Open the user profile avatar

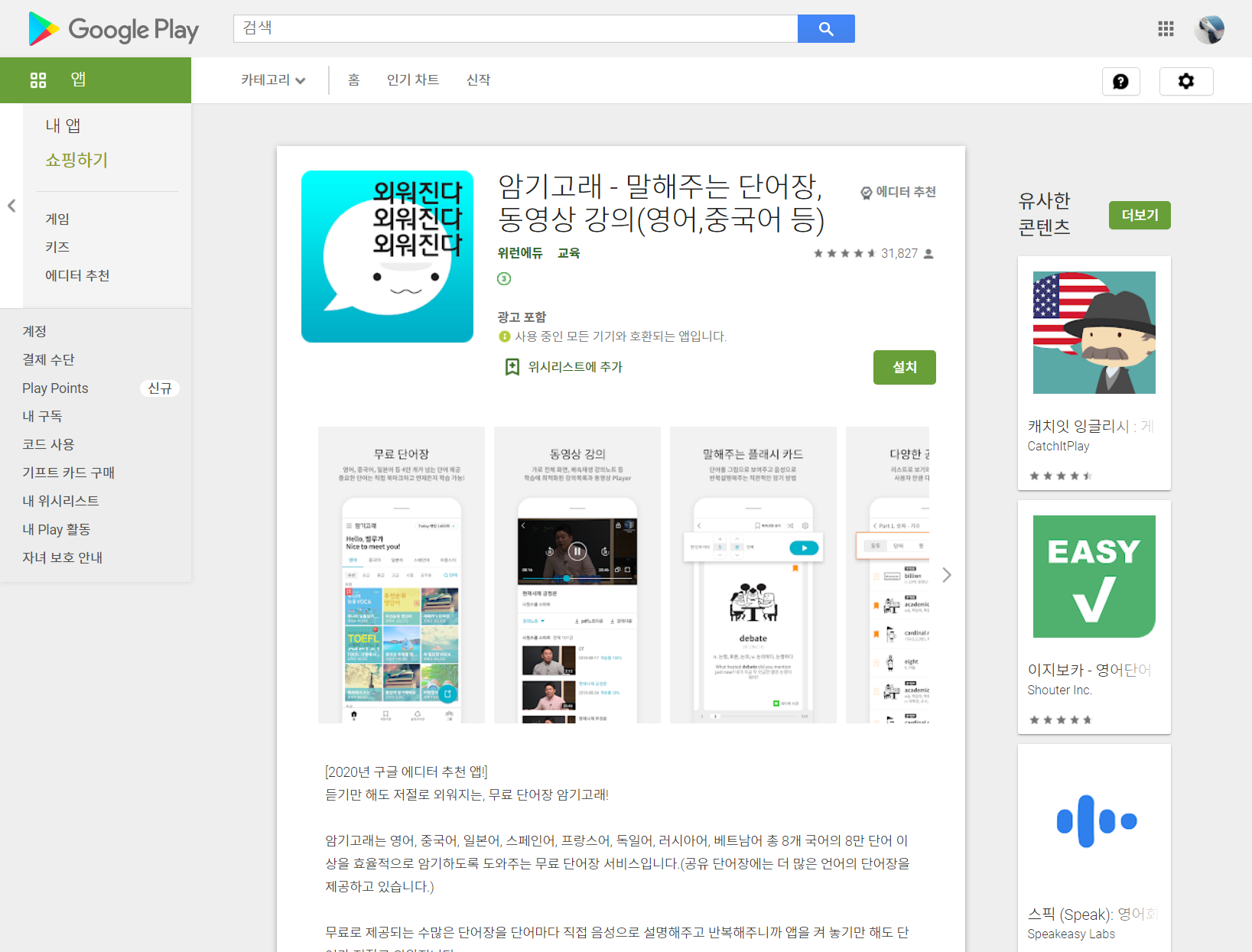pos(1209,29)
